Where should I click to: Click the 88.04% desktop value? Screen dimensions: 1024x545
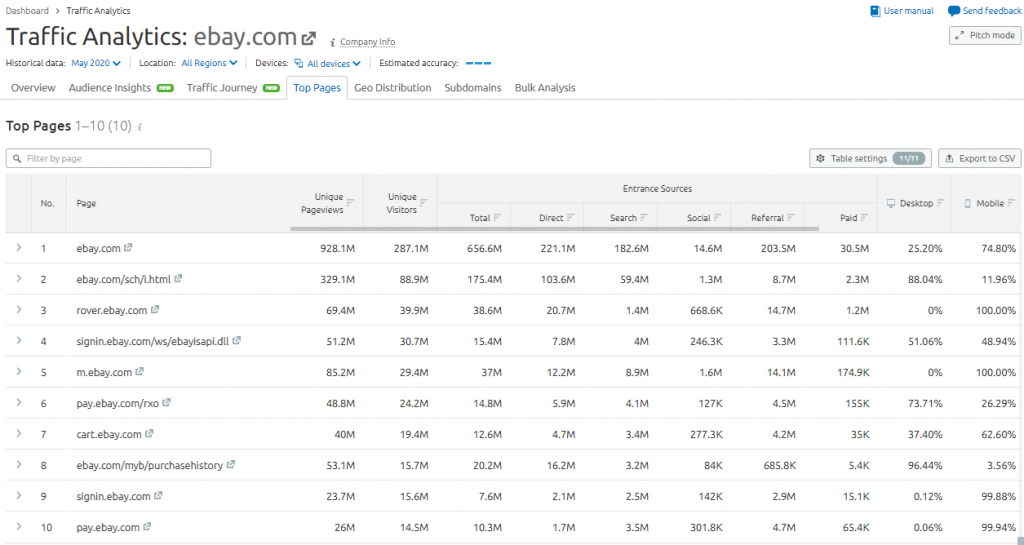click(925, 279)
